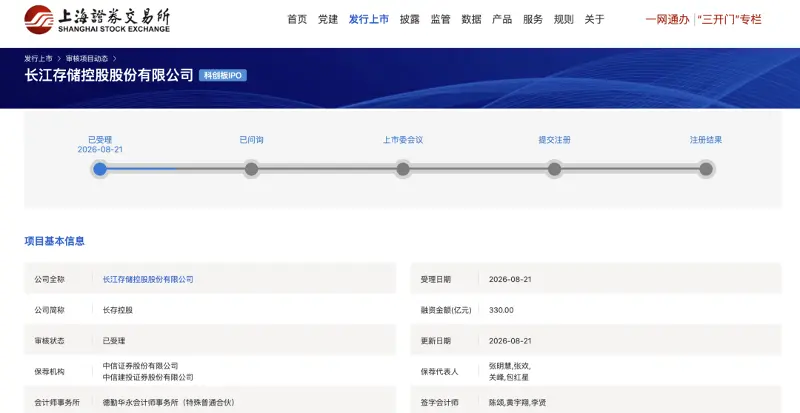Click the 一网通办 link
Screen dimensions: 800x413
[x=667, y=20]
